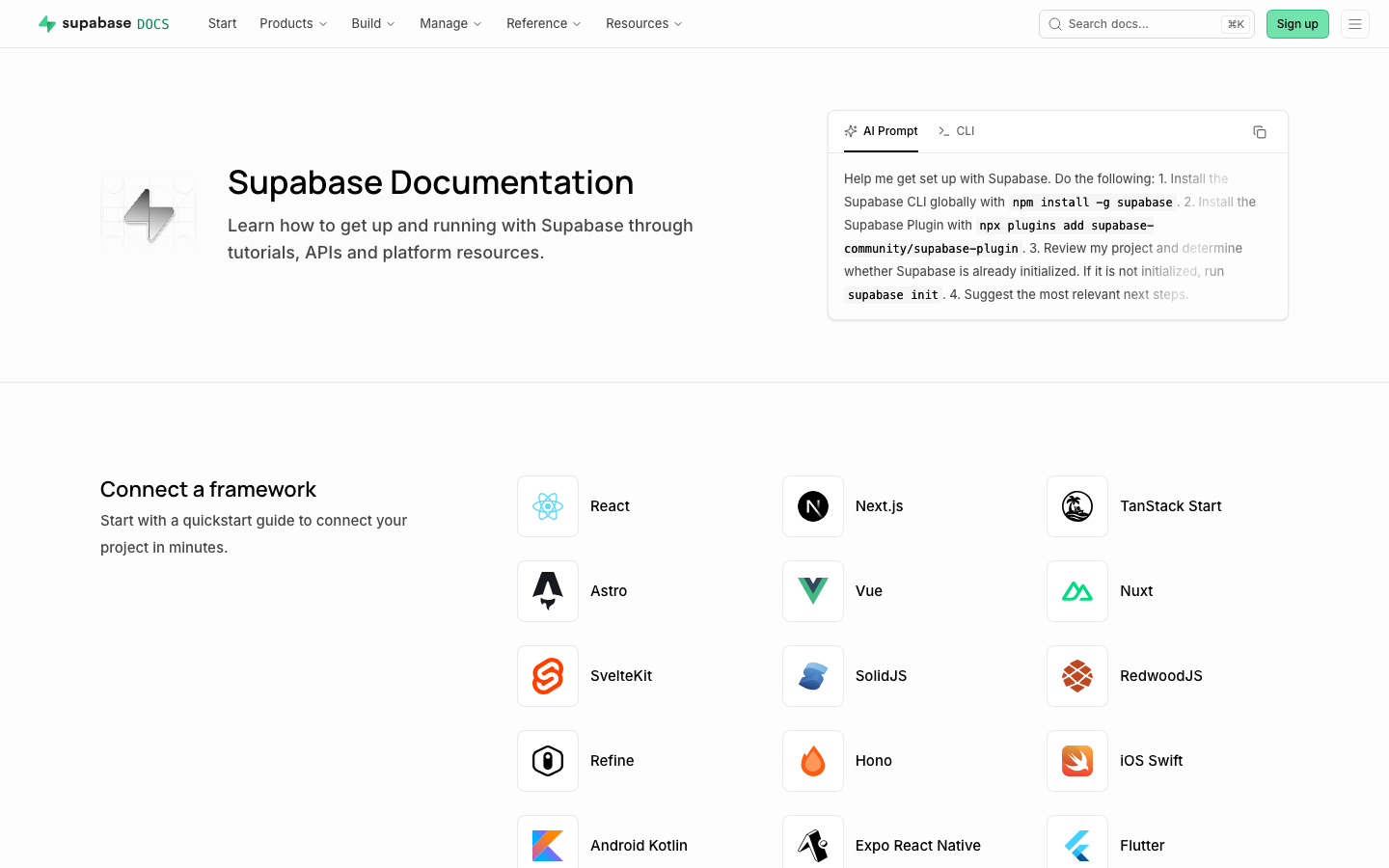Expand the Reference dropdown menu

[x=544, y=24]
